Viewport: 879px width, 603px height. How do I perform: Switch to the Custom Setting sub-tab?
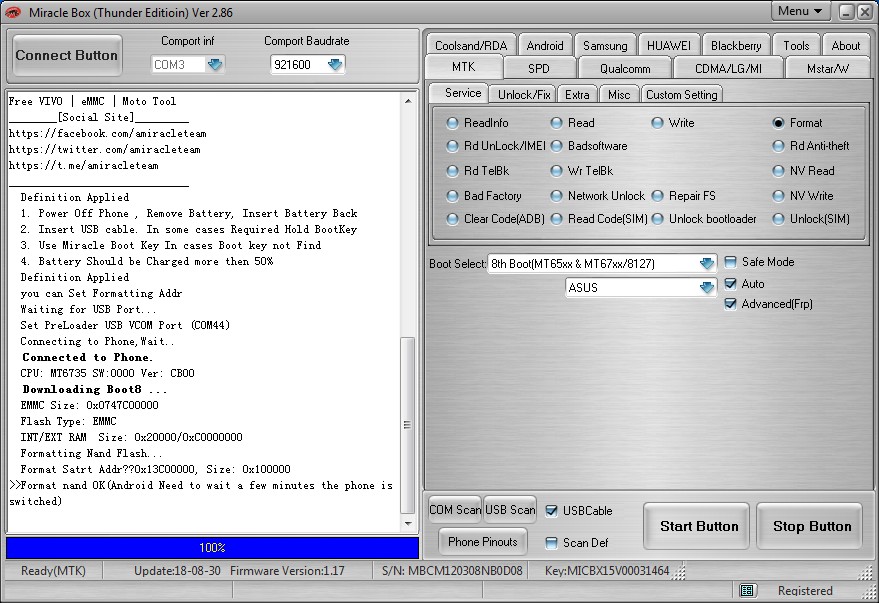[x=682, y=95]
